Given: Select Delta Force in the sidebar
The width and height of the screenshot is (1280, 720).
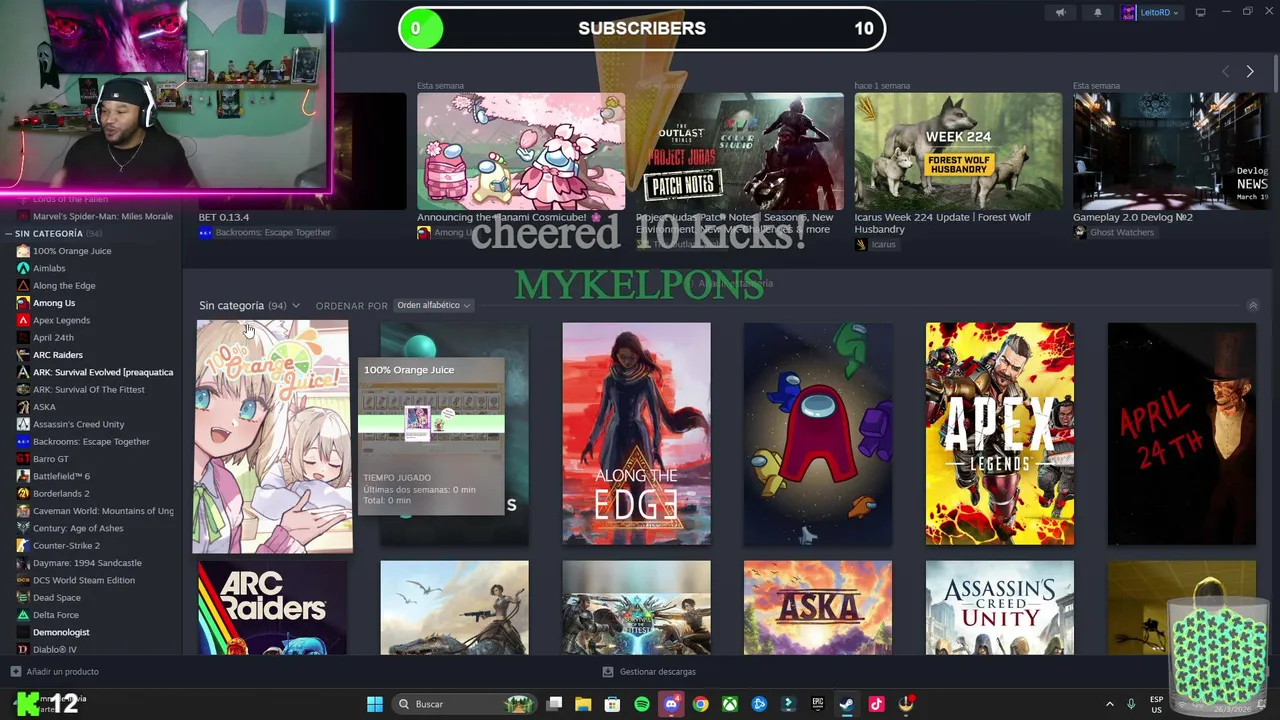Looking at the screenshot, I should click(x=56, y=615).
